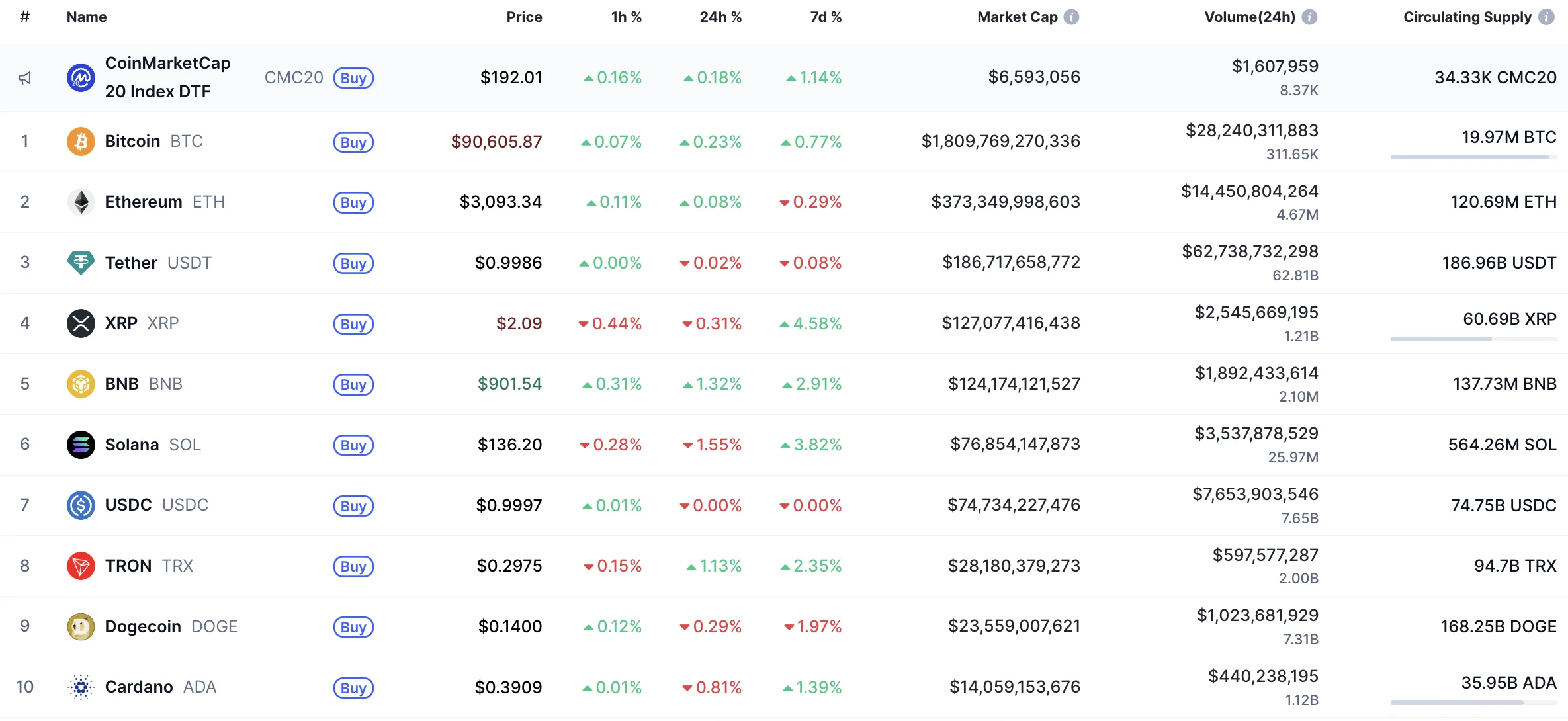This screenshot has width=1568, height=721.
Task: Click the Cardano logo icon
Action: pyautogui.click(x=80, y=687)
